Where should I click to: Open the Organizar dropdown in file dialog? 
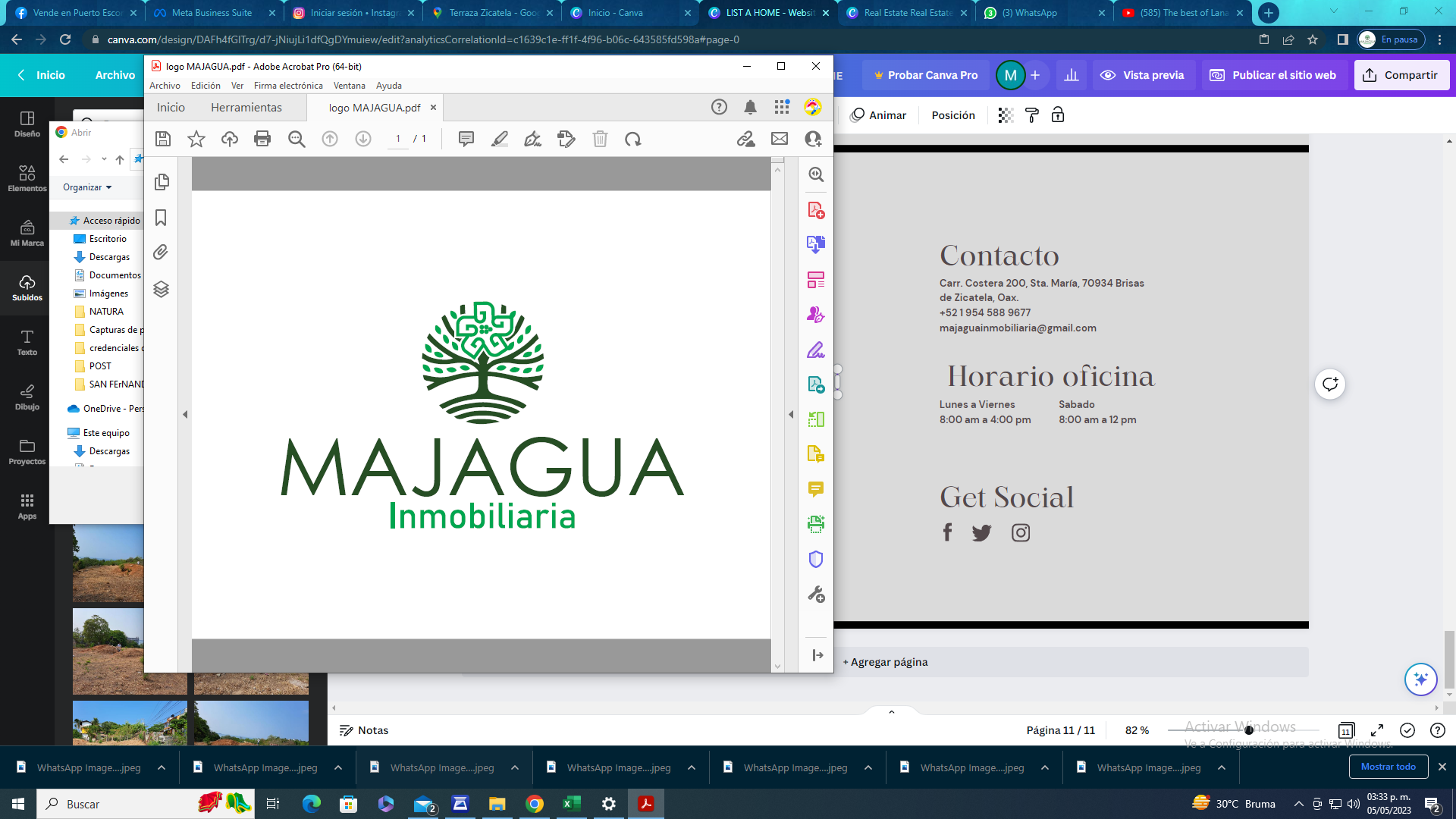[87, 187]
